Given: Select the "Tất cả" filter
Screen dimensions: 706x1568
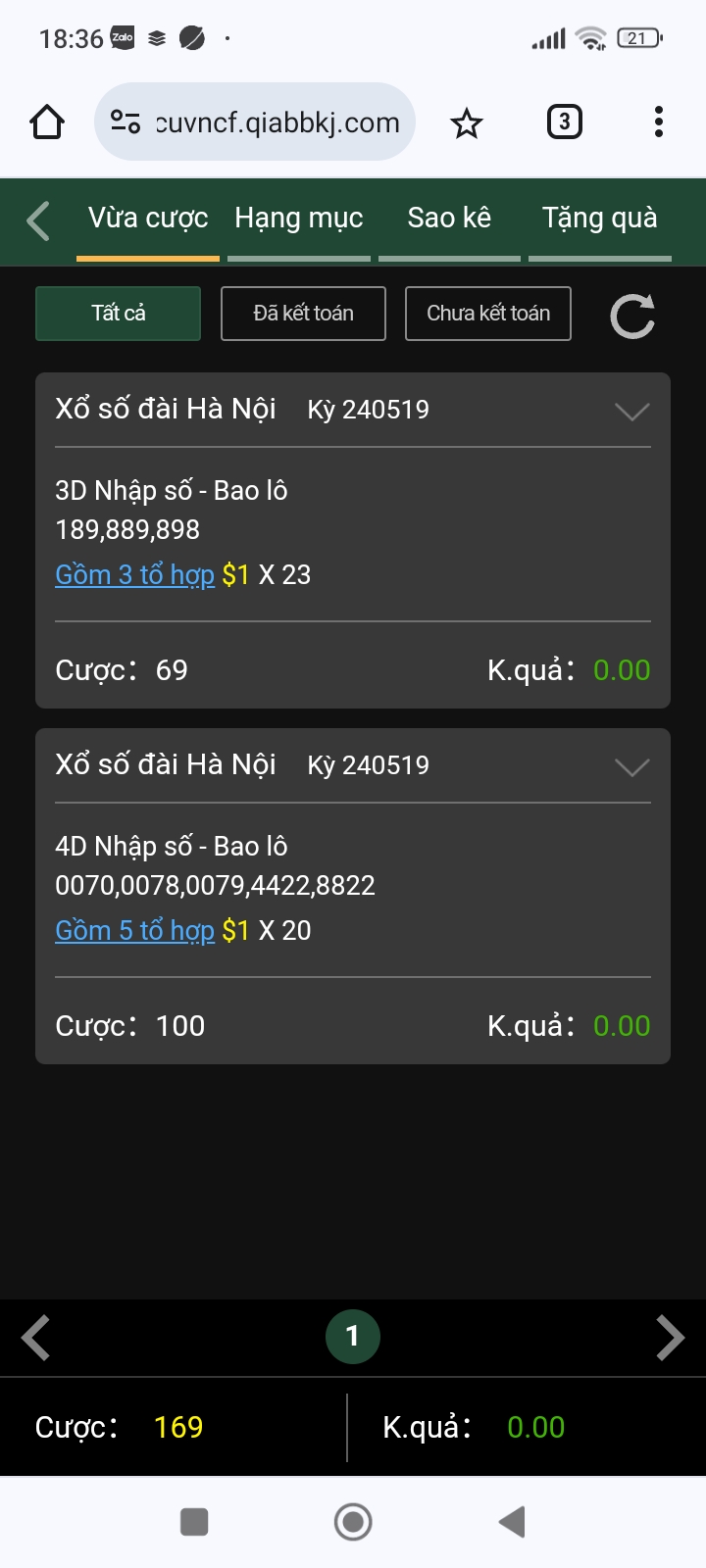Looking at the screenshot, I should tap(119, 314).
